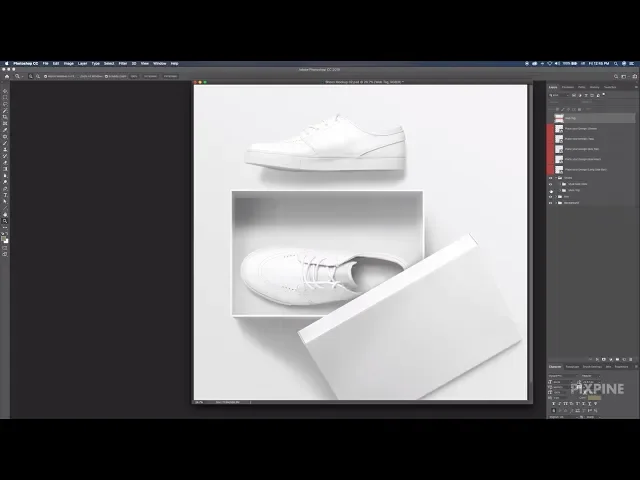This screenshot has height=480, width=640.
Task: Toggle visibility of the Shoes group
Action: click(551, 177)
